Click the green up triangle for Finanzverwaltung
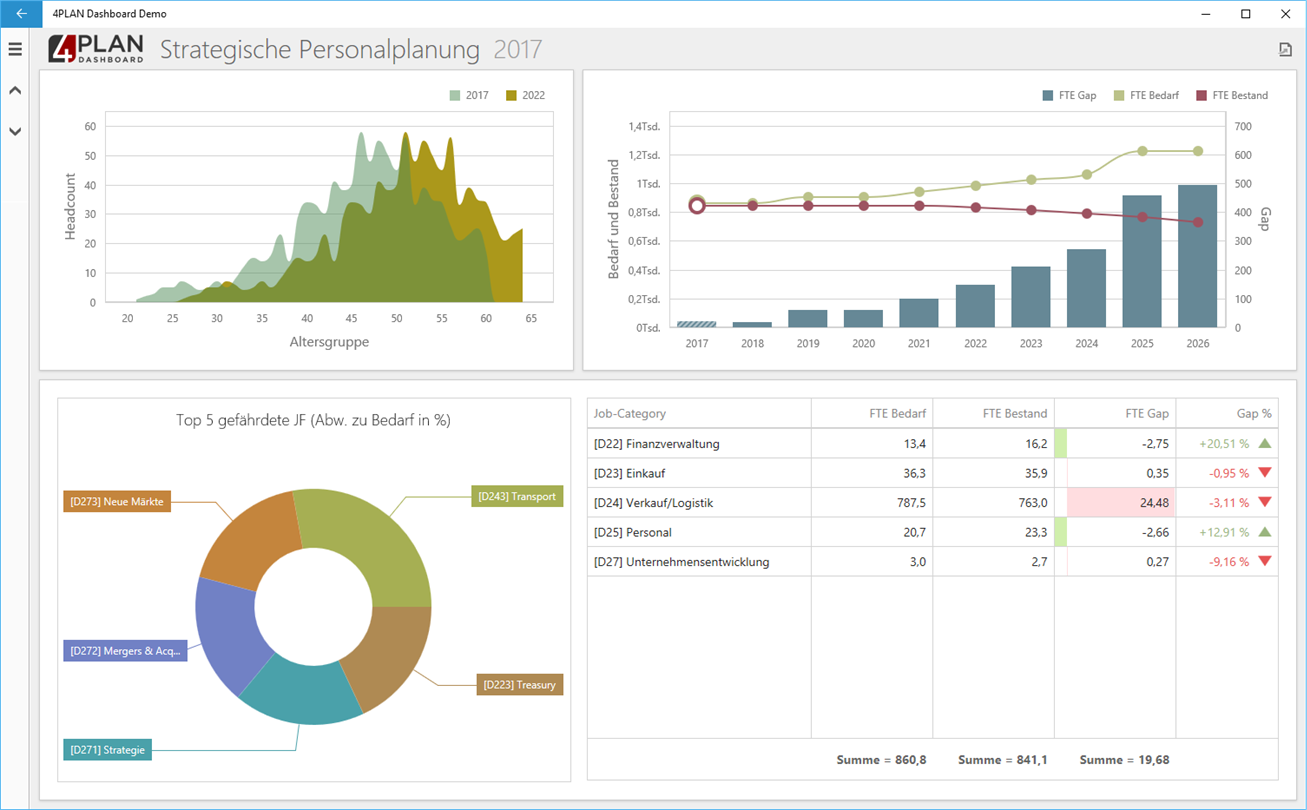 point(1264,443)
